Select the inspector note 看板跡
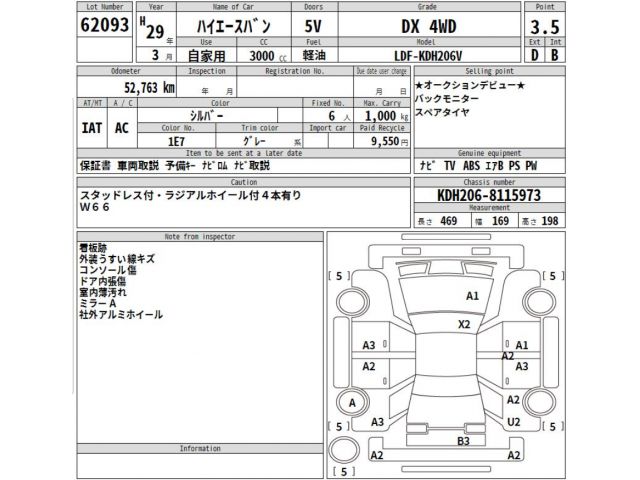Viewport: 640px width, 480px height. (x=93, y=248)
